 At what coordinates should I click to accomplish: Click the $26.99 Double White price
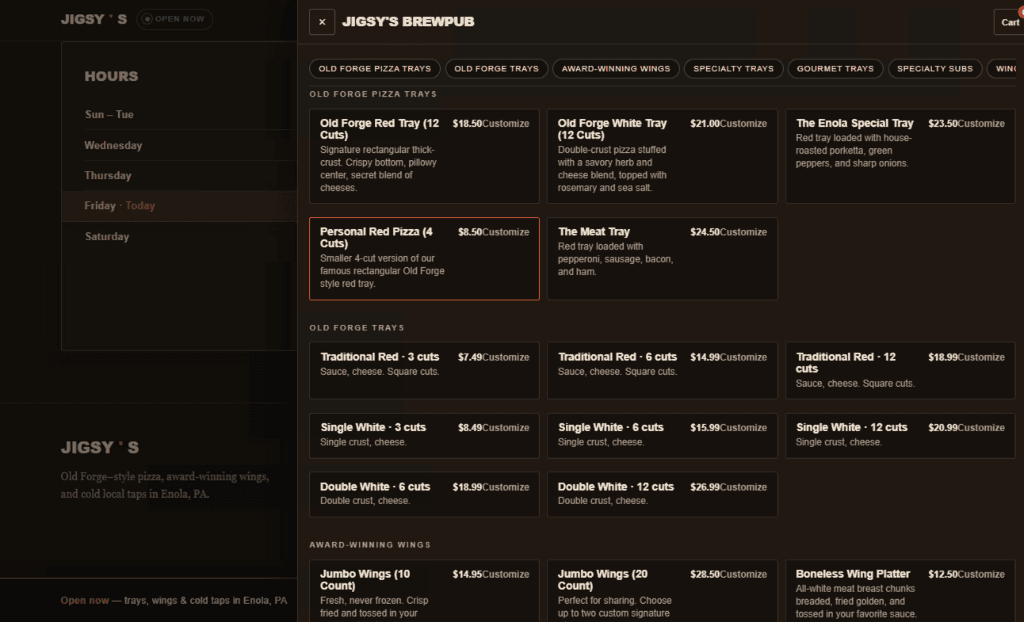tap(705, 487)
